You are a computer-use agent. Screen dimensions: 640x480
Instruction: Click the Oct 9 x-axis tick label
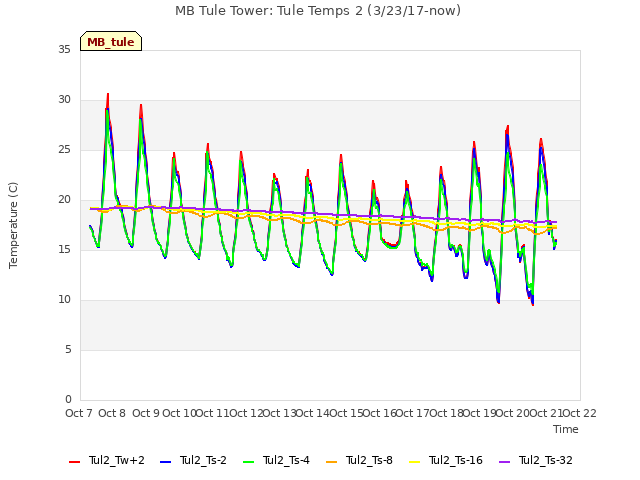coord(146,413)
